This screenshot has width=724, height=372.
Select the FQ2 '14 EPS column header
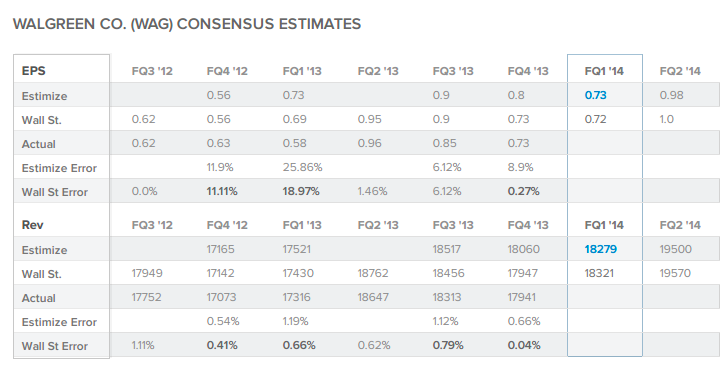pyautogui.click(x=680, y=71)
